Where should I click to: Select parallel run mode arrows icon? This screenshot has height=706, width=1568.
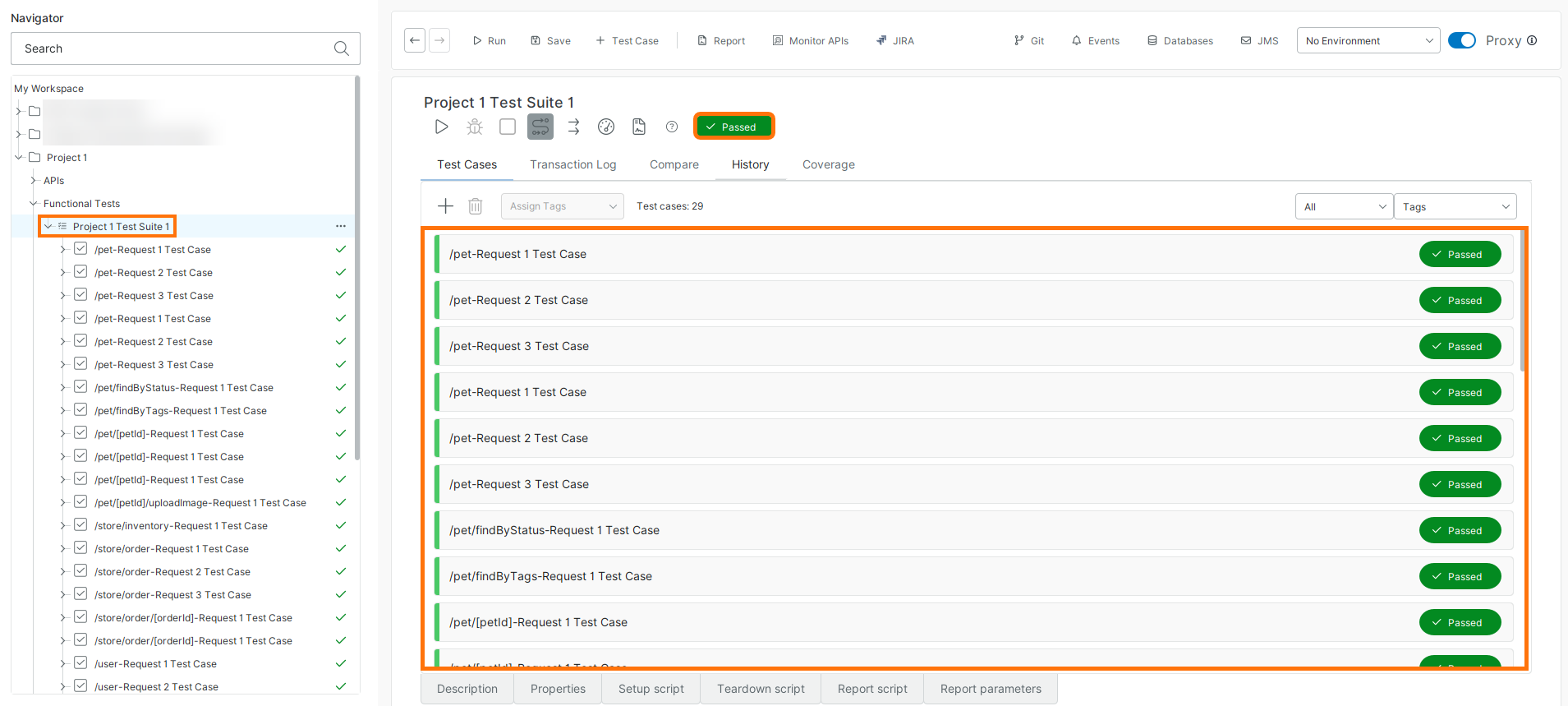point(573,127)
